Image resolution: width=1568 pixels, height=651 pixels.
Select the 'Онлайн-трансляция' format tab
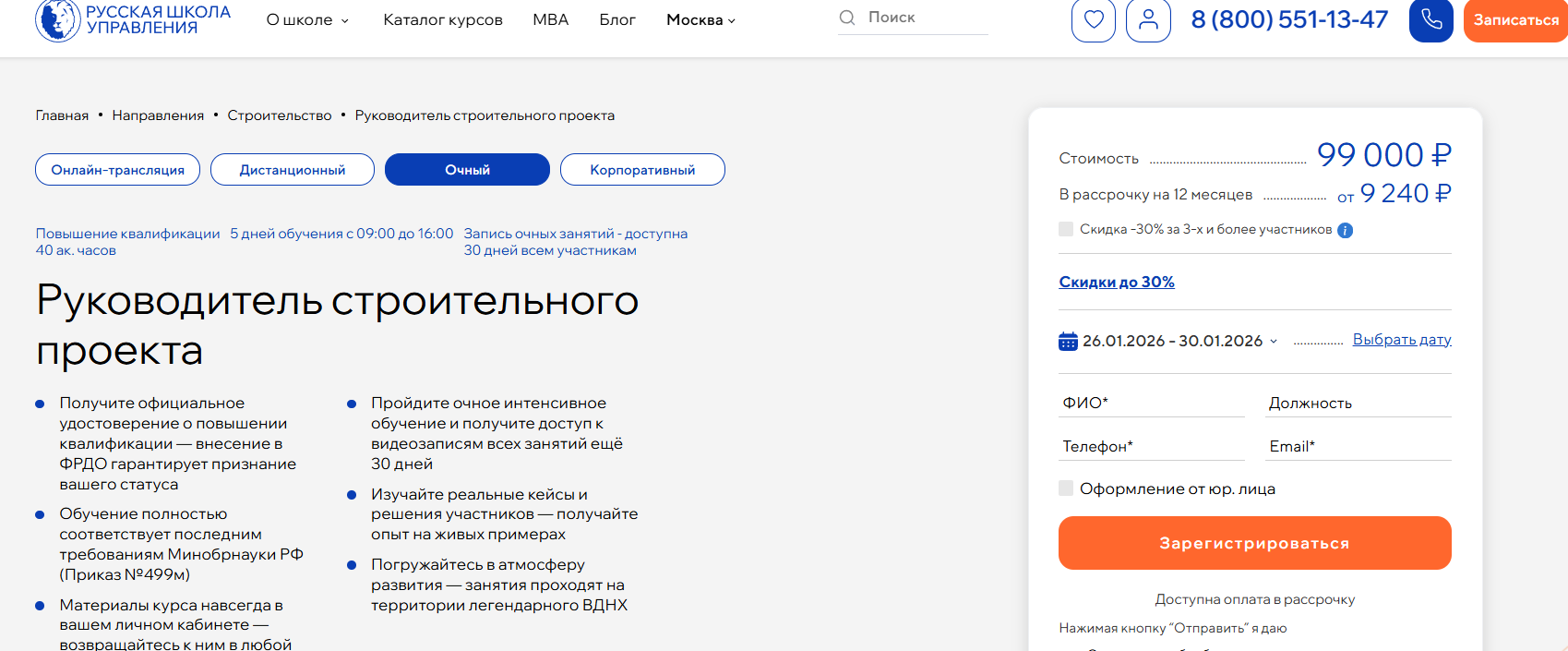[118, 170]
